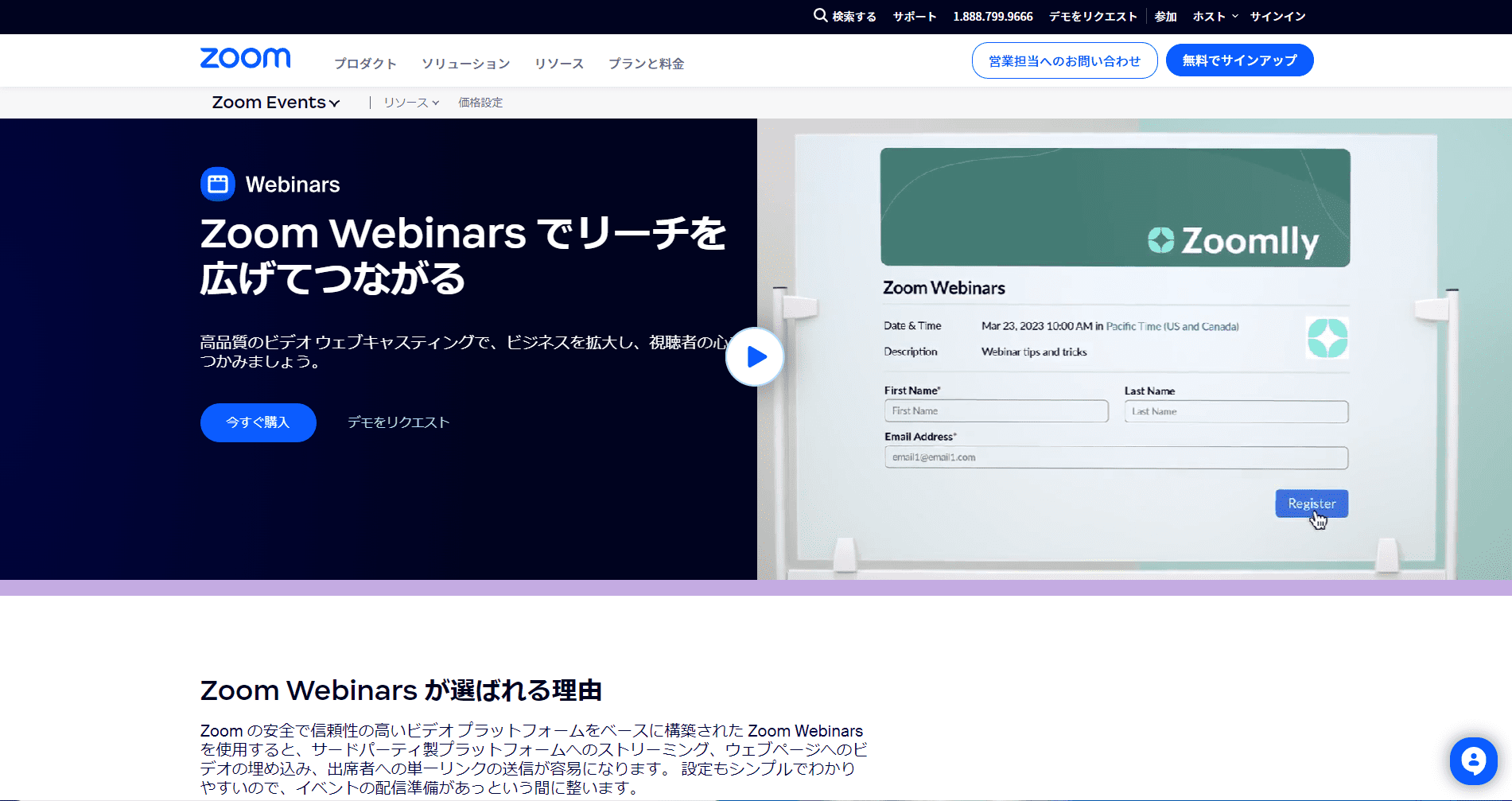Click the teal star badge icon
The image size is (1512, 801).
1327,338
